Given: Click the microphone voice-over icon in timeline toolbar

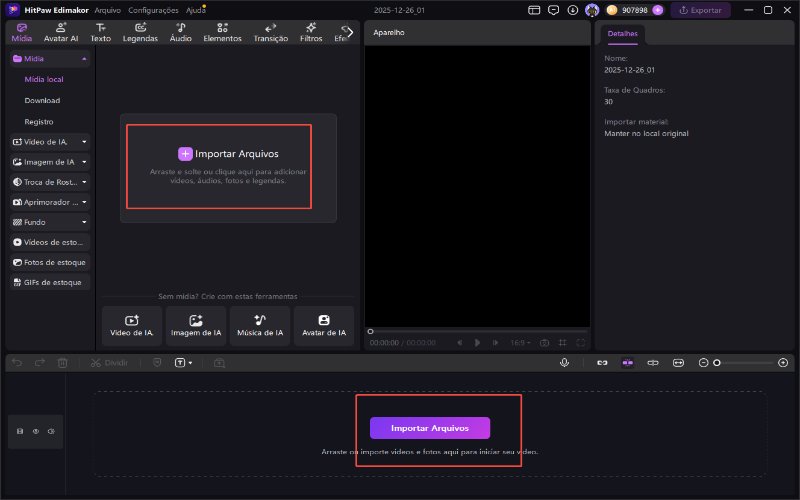Looking at the screenshot, I should [564, 362].
